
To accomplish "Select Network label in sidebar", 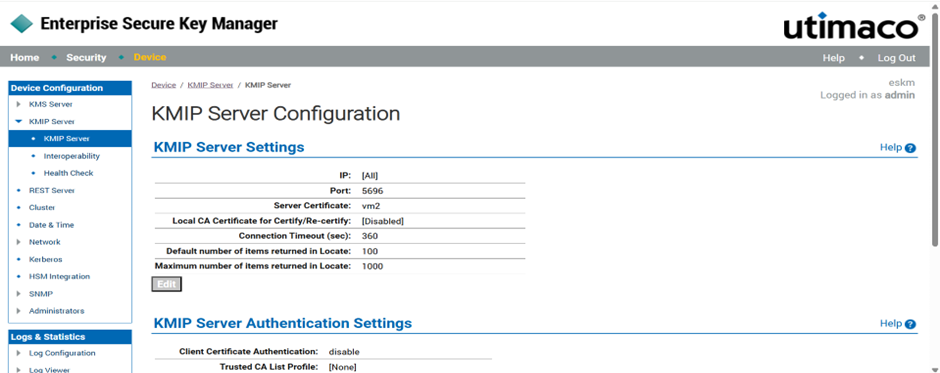I will click(44, 242).
